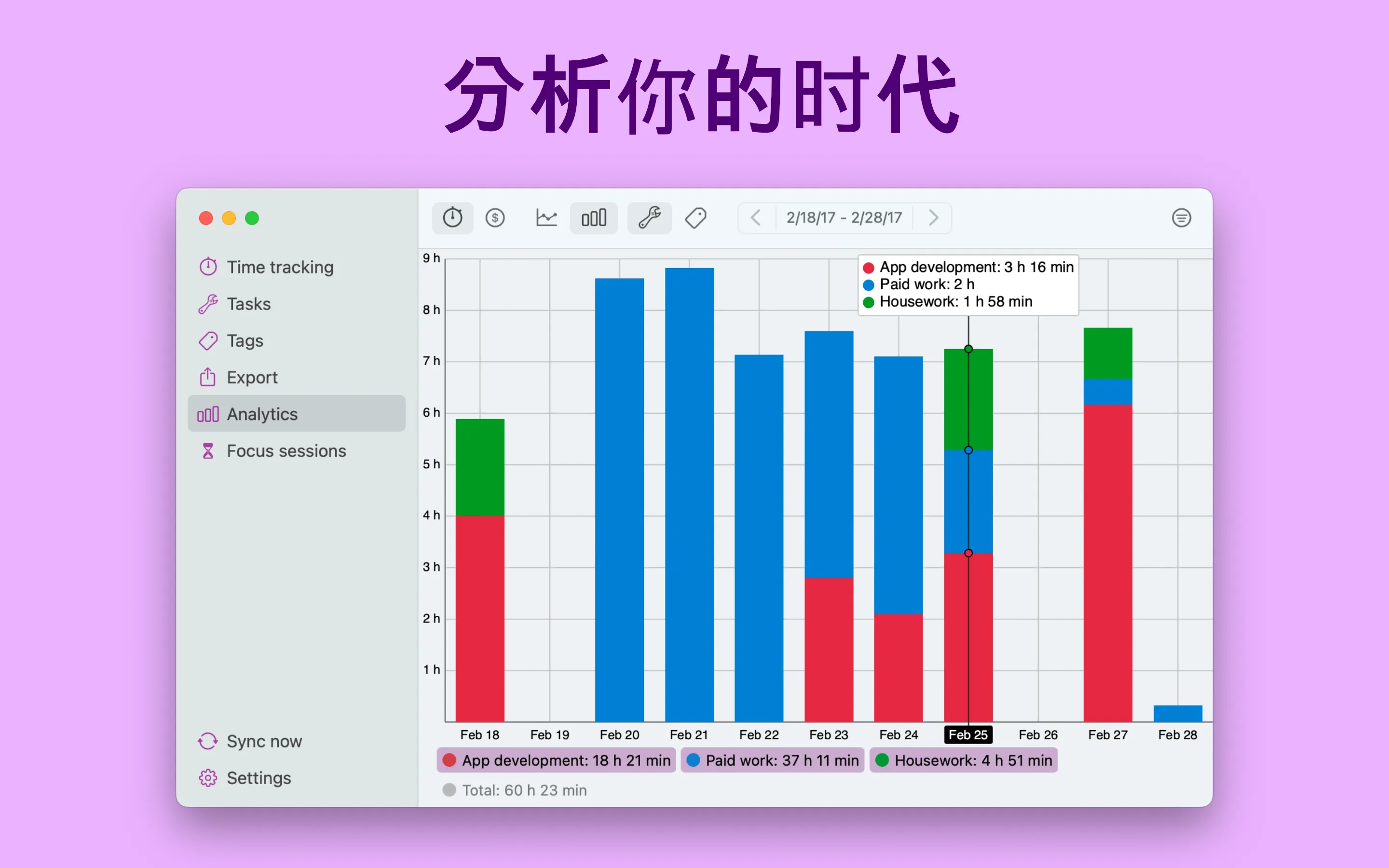Image resolution: width=1389 pixels, height=868 pixels.
Task: Click the Feb 26 axis label
Action: coord(1038,735)
